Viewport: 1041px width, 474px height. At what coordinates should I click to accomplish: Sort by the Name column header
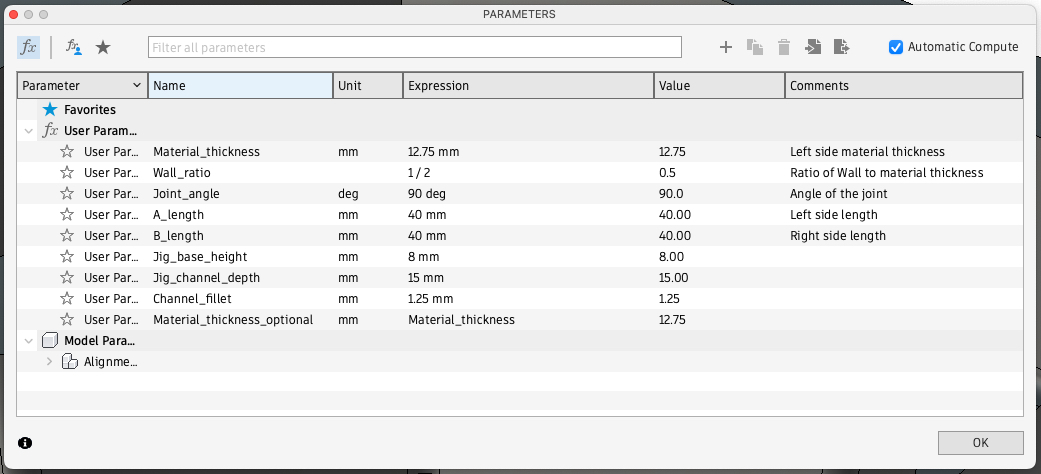(240, 86)
